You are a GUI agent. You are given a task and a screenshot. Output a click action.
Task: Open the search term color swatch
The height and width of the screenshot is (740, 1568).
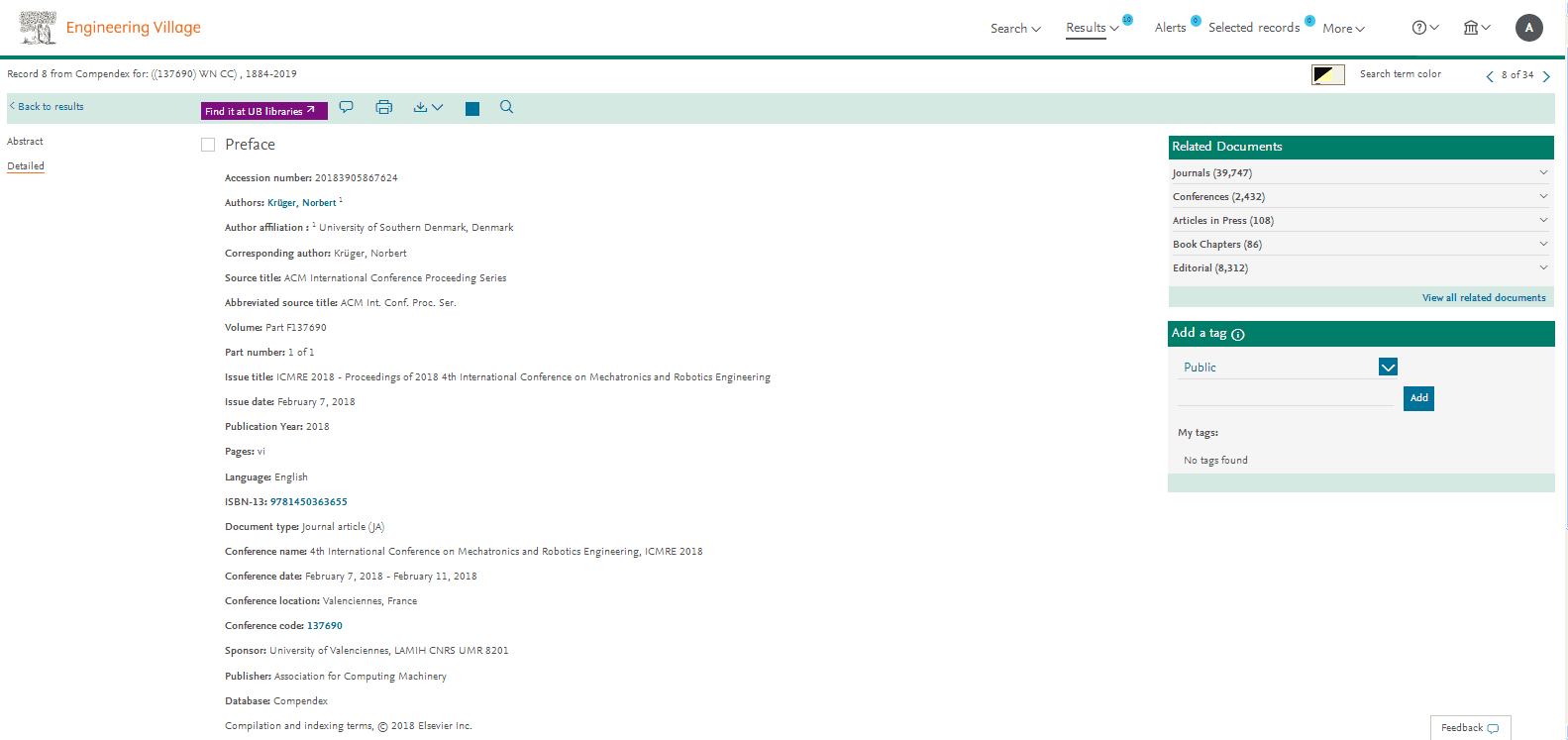1328,75
